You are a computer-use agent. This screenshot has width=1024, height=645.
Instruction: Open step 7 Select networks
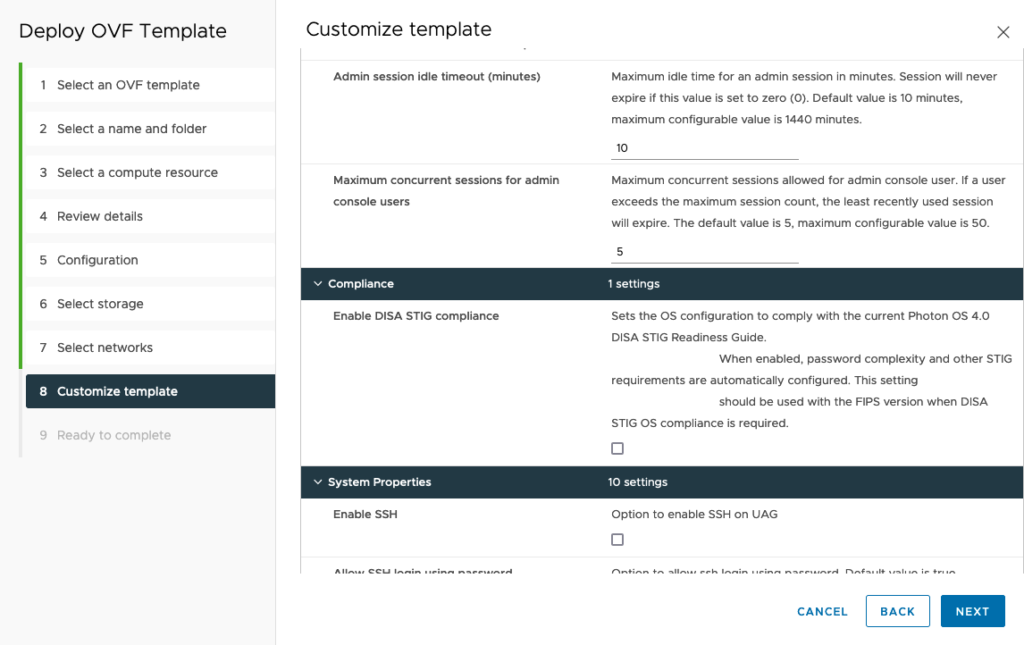[105, 348]
